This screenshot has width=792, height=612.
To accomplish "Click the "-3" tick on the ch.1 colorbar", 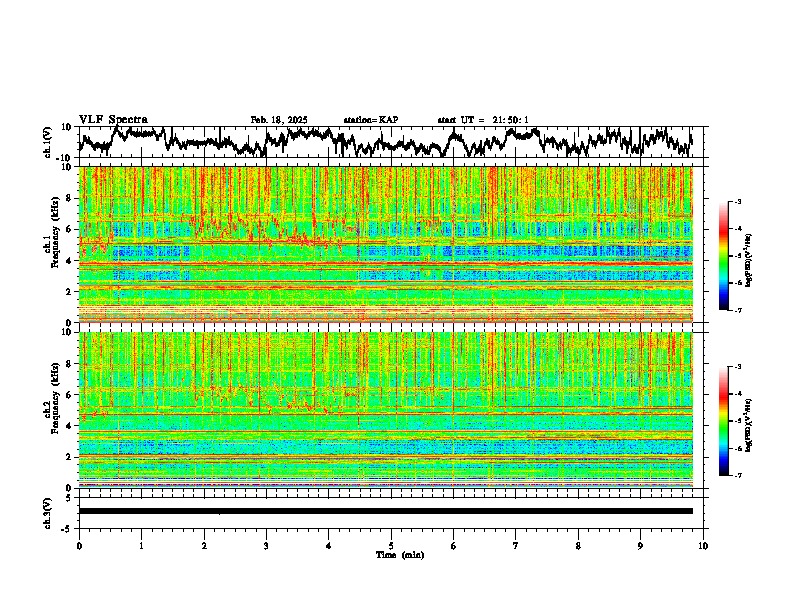I will [738, 201].
